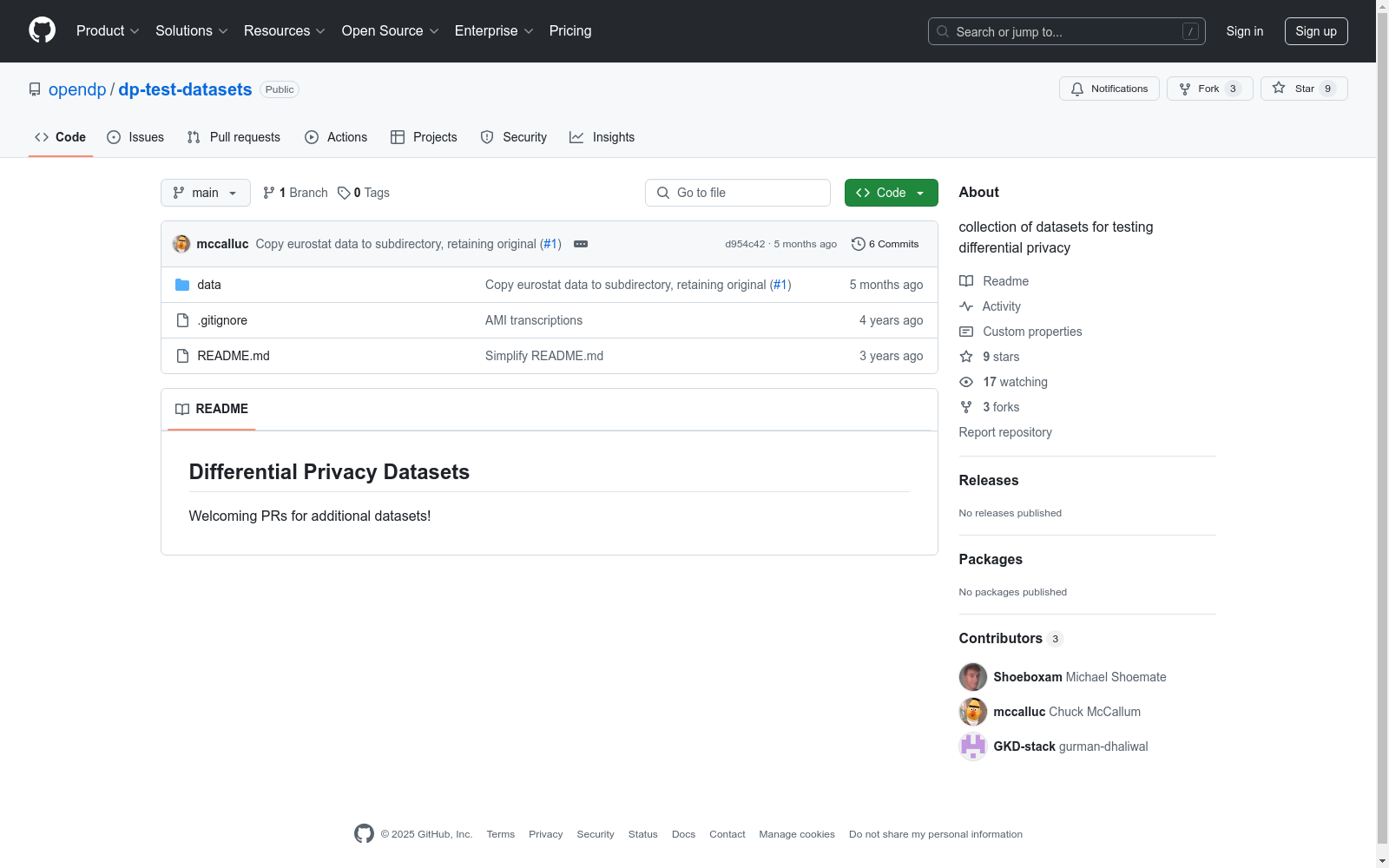Viewport: 1389px width, 868px height.
Task: Expand the Resources menu
Action: (285, 31)
